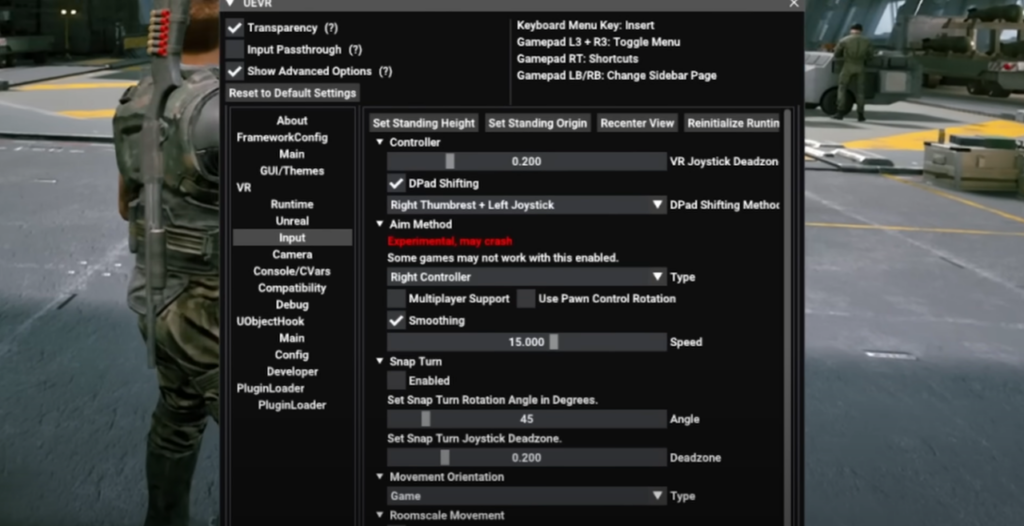The width and height of the screenshot is (1024, 526).
Task: Click the Input Passthrough help (?) marker
Action: coord(355,50)
